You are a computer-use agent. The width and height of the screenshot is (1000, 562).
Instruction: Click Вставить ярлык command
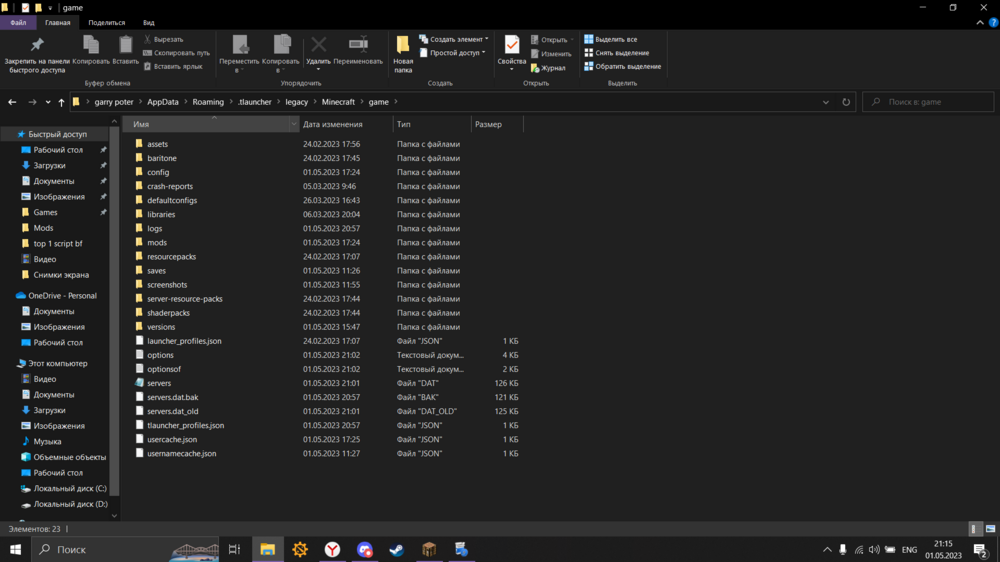[x=173, y=66]
